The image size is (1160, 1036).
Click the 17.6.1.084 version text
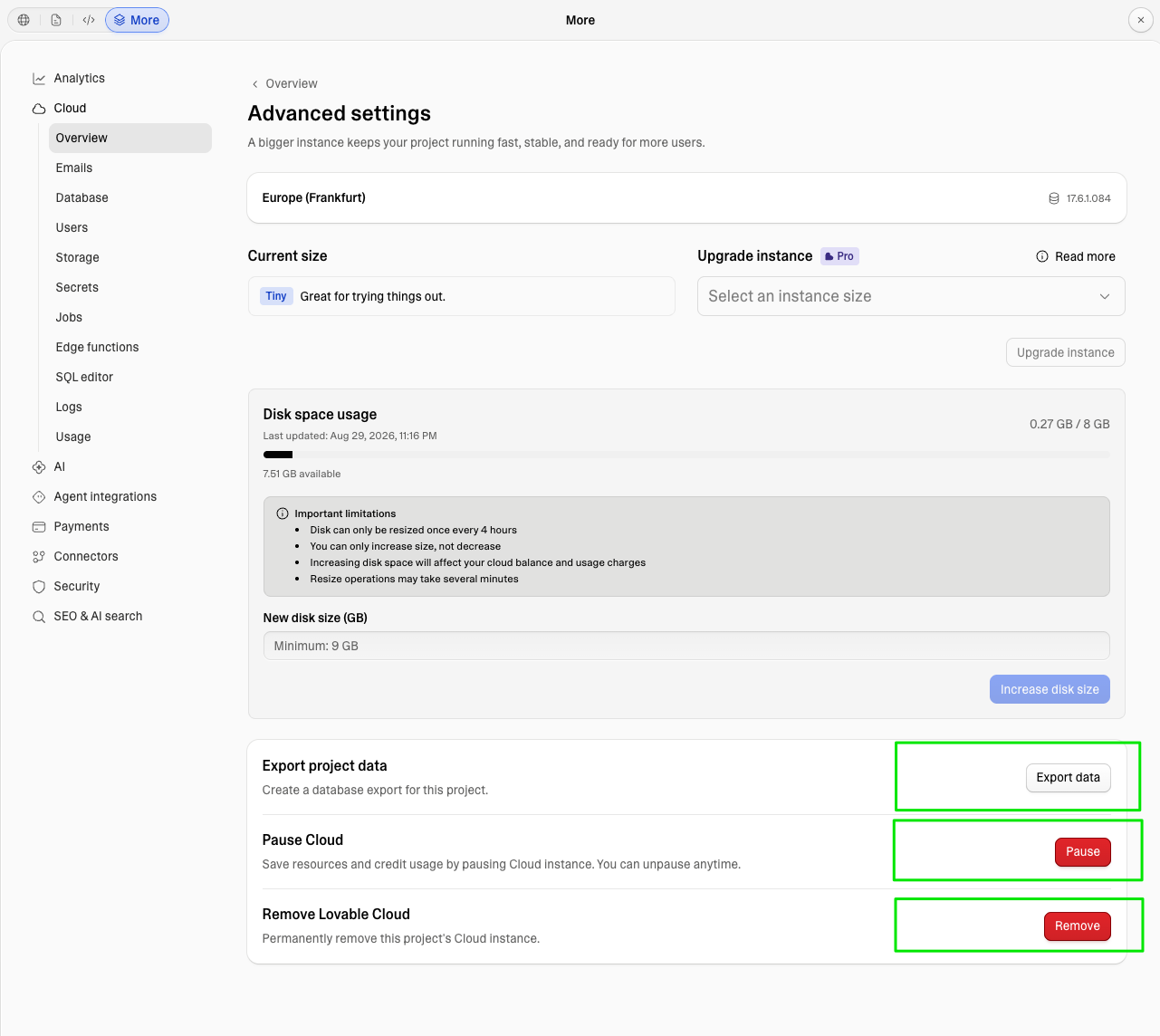[1088, 198]
